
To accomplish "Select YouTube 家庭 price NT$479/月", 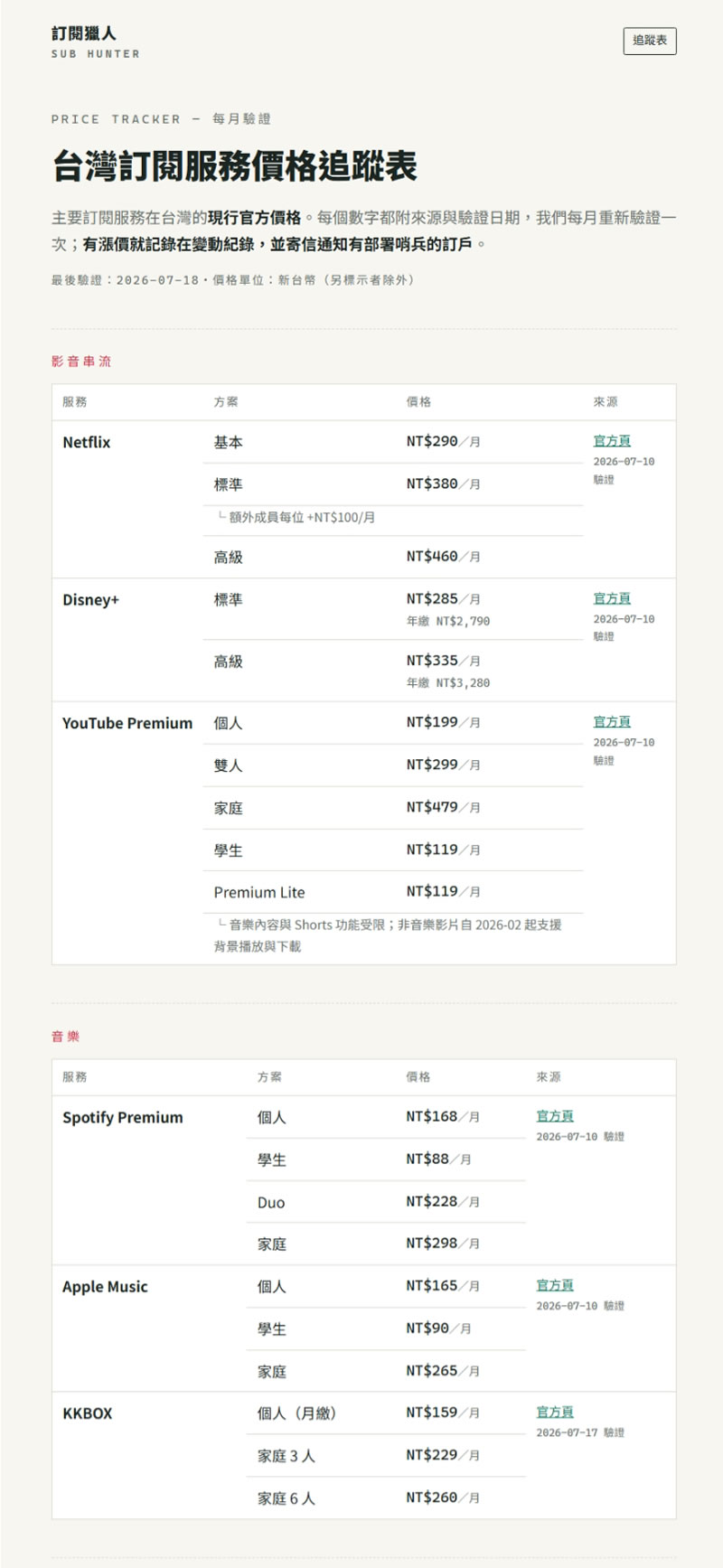I will [x=444, y=807].
